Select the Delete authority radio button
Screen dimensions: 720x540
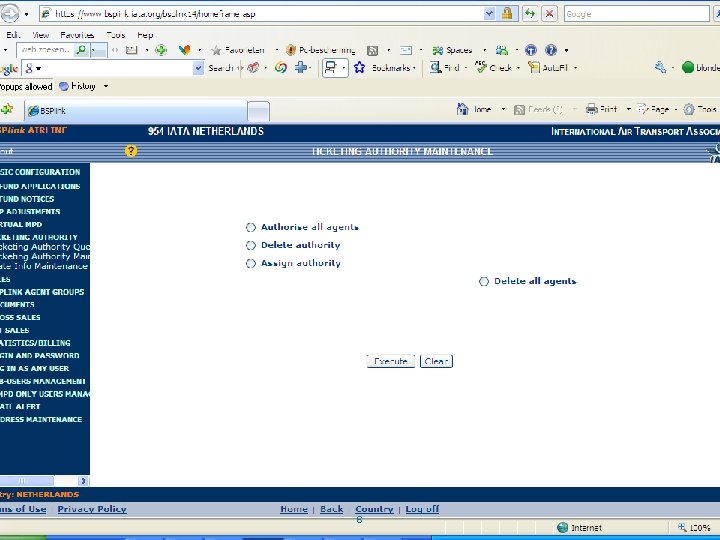(x=251, y=245)
